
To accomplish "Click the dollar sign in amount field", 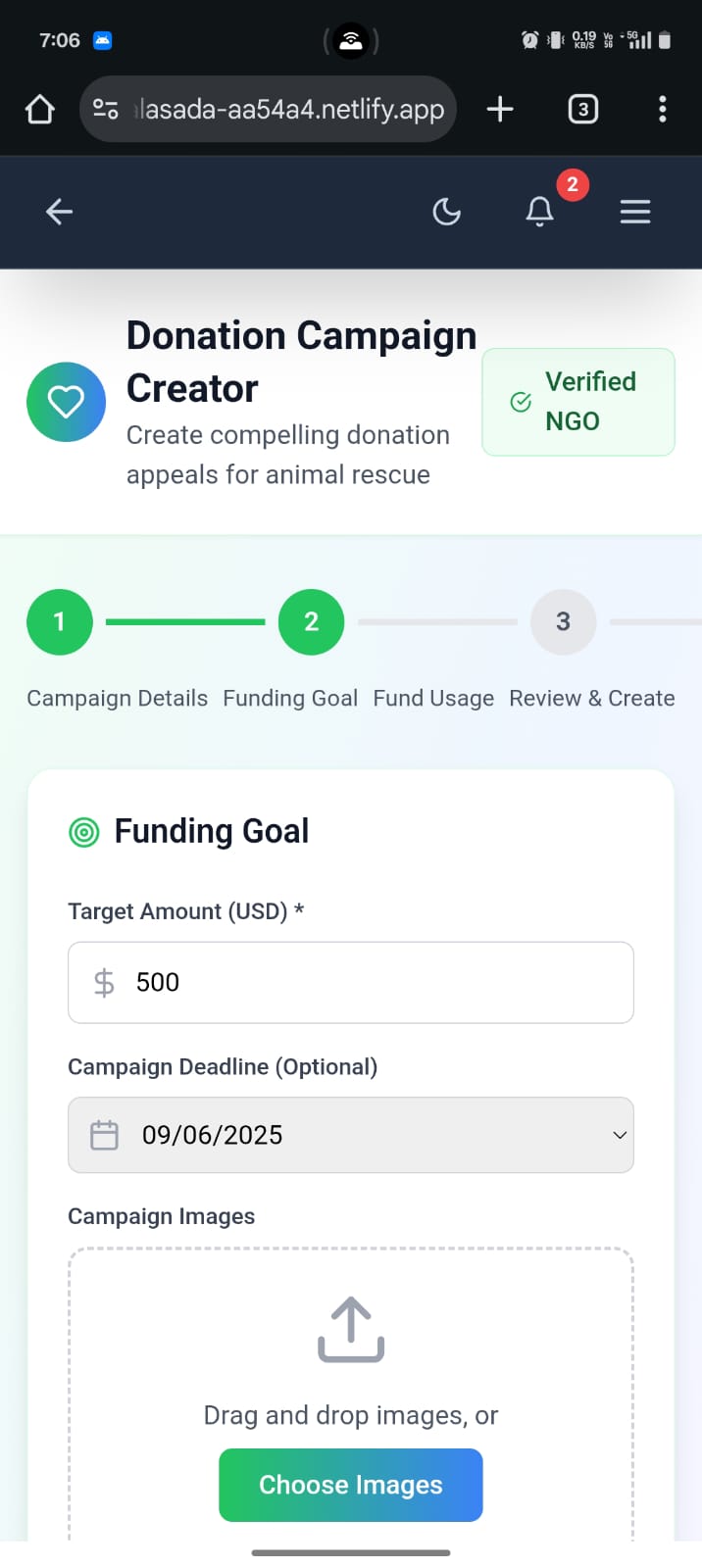I will click(x=103, y=982).
